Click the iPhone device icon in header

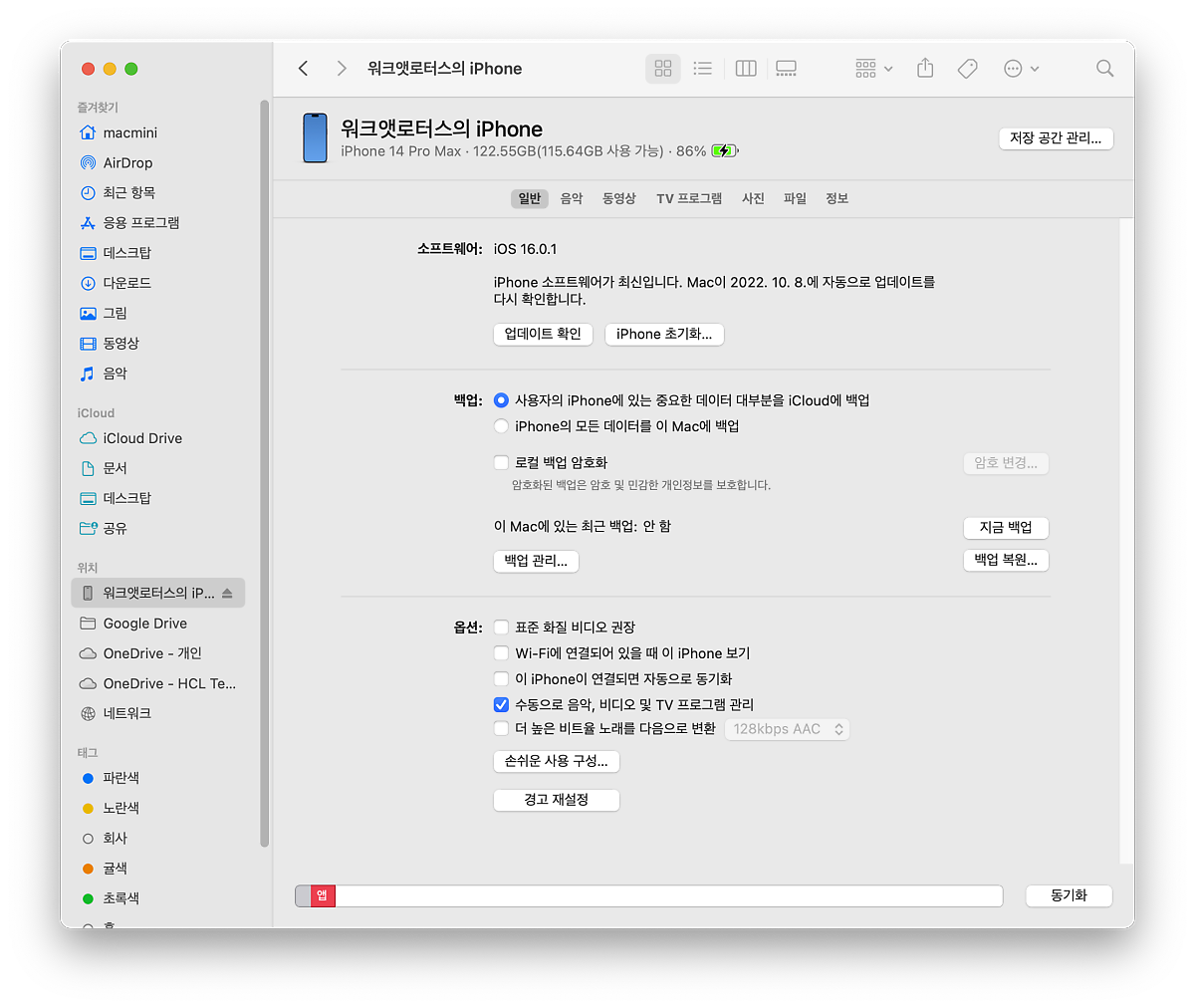[x=315, y=138]
